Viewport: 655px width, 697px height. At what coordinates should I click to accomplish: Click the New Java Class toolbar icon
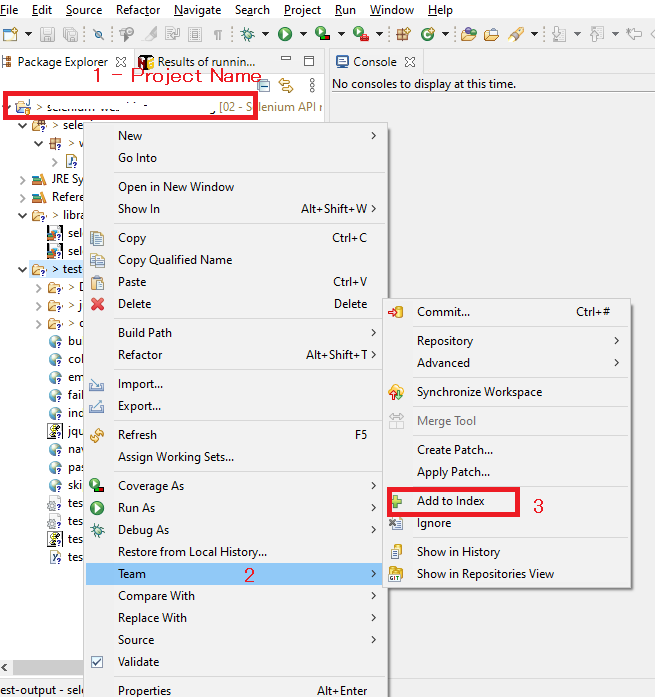click(427, 34)
